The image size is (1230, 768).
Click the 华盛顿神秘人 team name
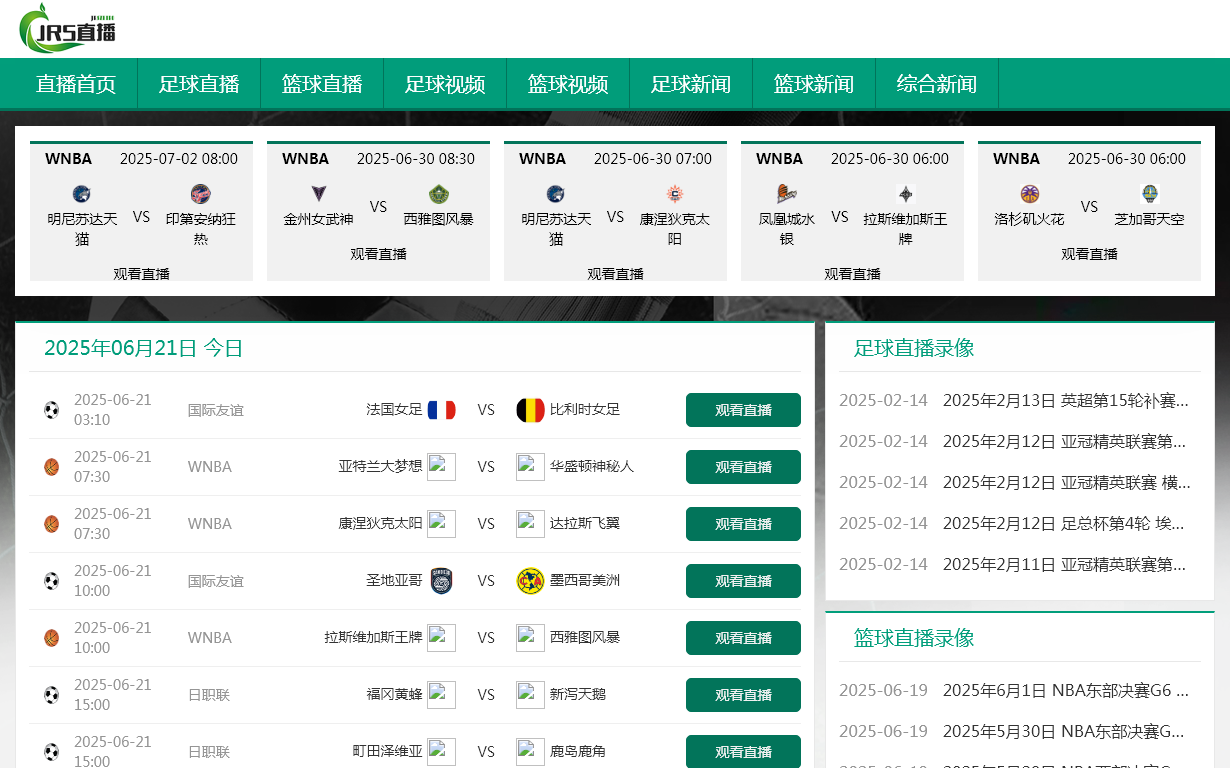point(592,467)
